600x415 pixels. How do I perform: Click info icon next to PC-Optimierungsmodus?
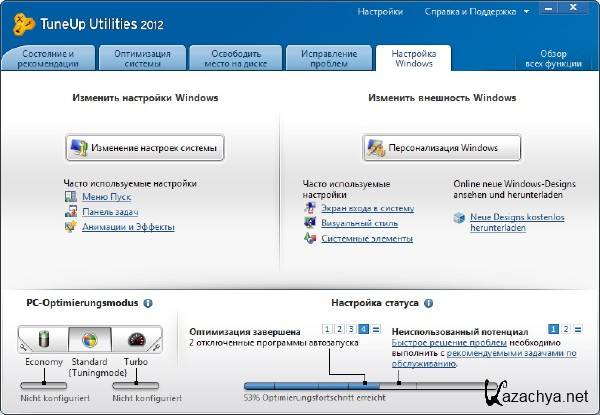pyautogui.click(x=148, y=302)
